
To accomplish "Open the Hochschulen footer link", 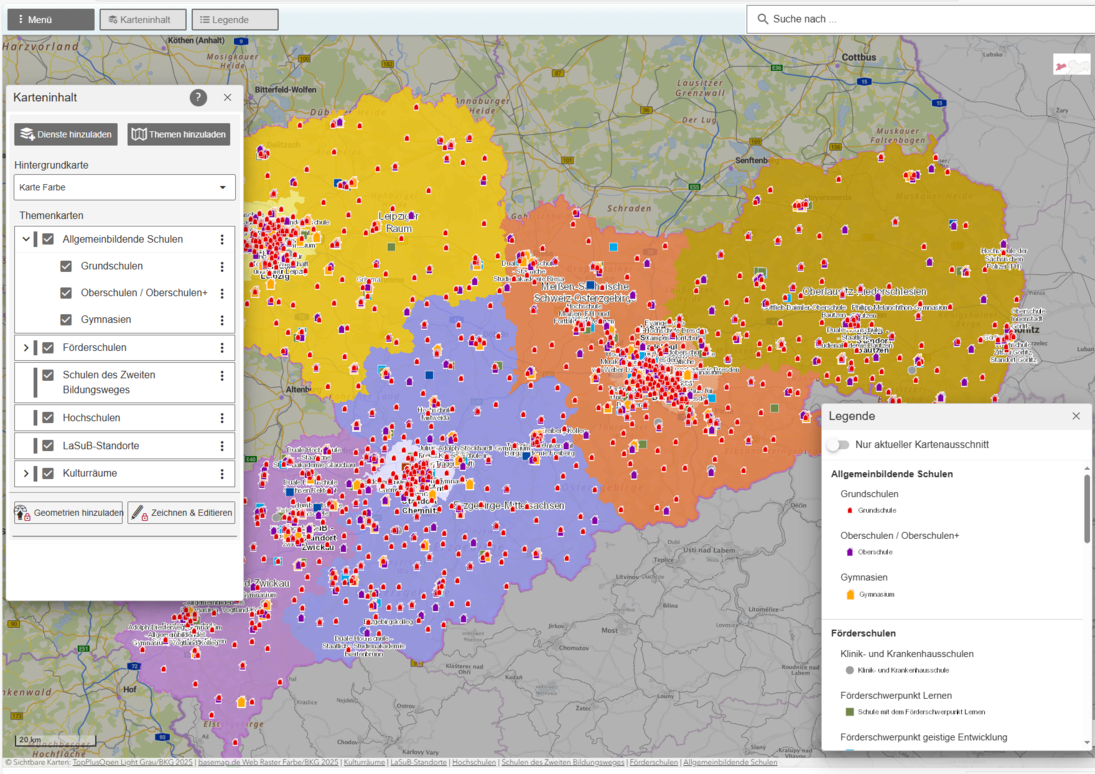I will click(473, 762).
